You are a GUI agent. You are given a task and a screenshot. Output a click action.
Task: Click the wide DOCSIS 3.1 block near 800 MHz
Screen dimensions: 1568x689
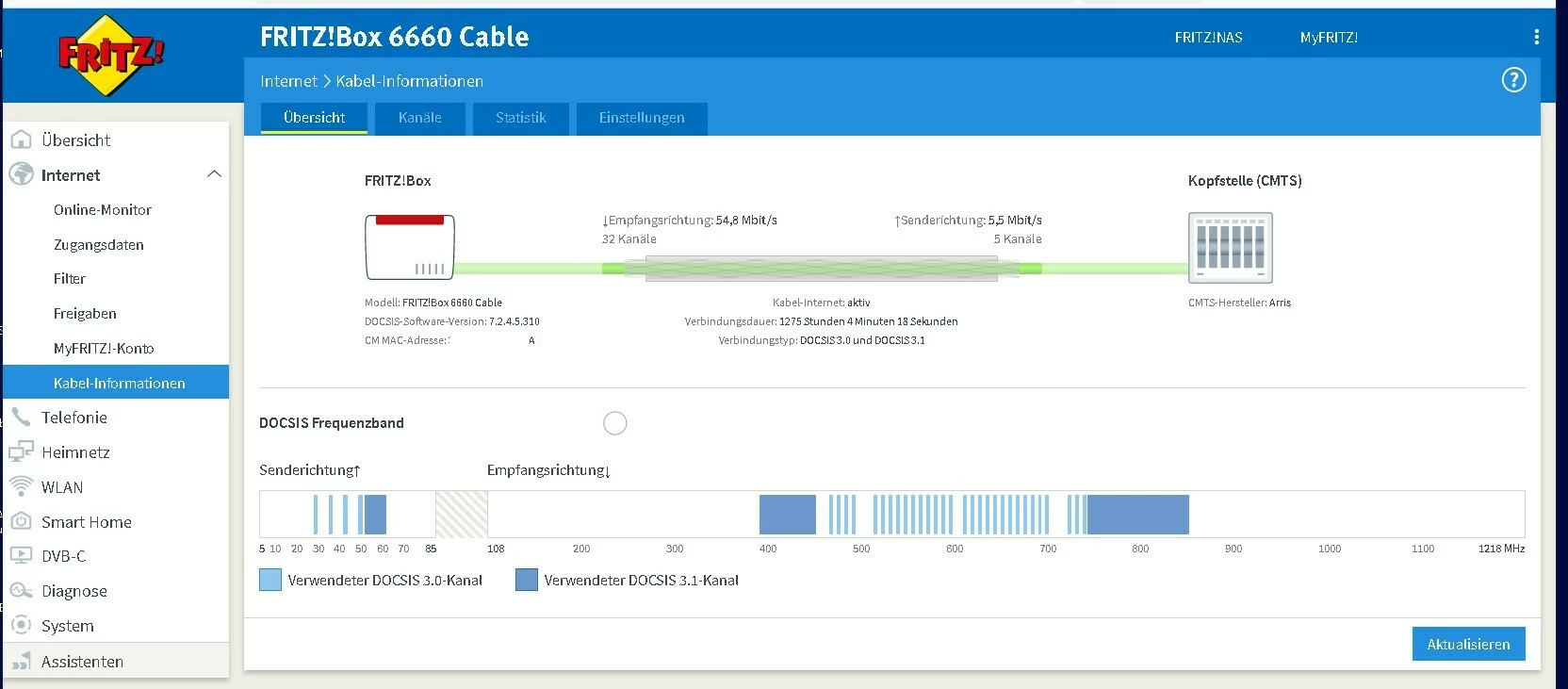[x=1137, y=515]
